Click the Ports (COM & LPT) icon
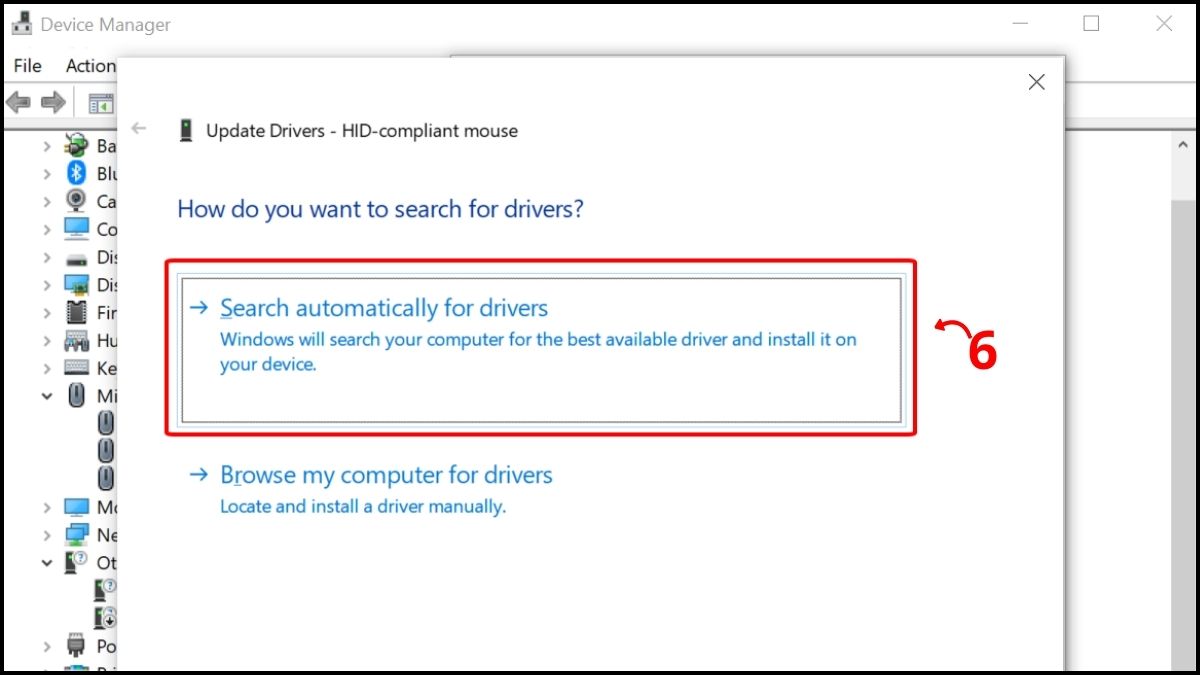The width and height of the screenshot is (1200, 675). (77, 646)
